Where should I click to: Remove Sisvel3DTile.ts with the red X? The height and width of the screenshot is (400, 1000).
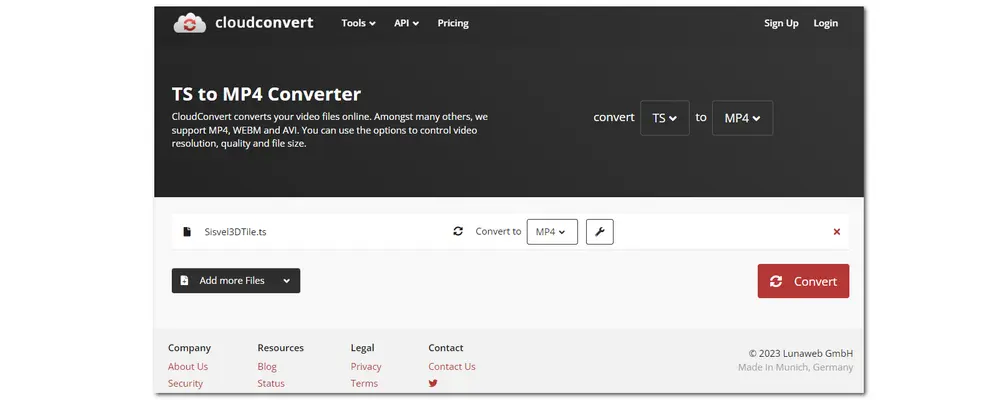click(x=837, y=232)
